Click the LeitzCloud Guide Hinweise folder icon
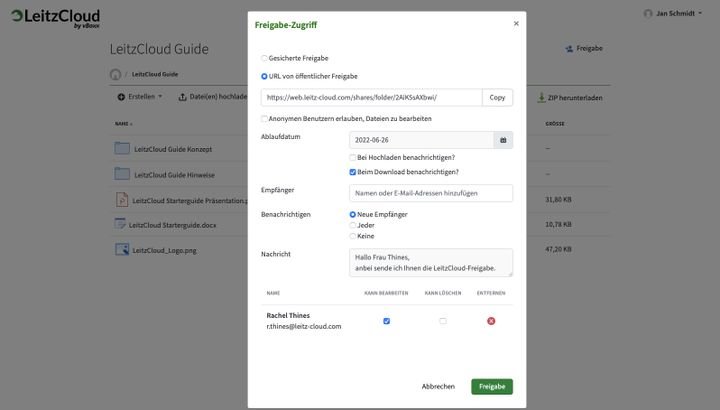The height and width of the screenshot is (410, 720). coord(122,174)
